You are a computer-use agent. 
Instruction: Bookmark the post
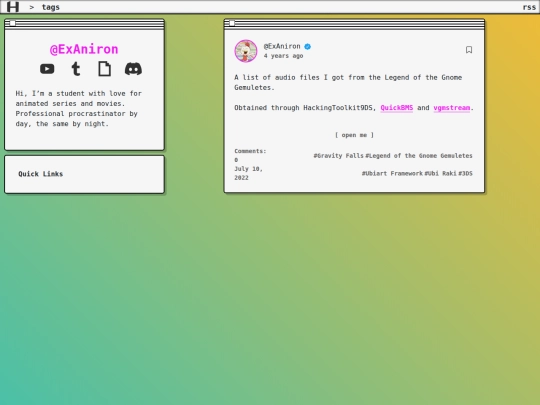[469, 50]
